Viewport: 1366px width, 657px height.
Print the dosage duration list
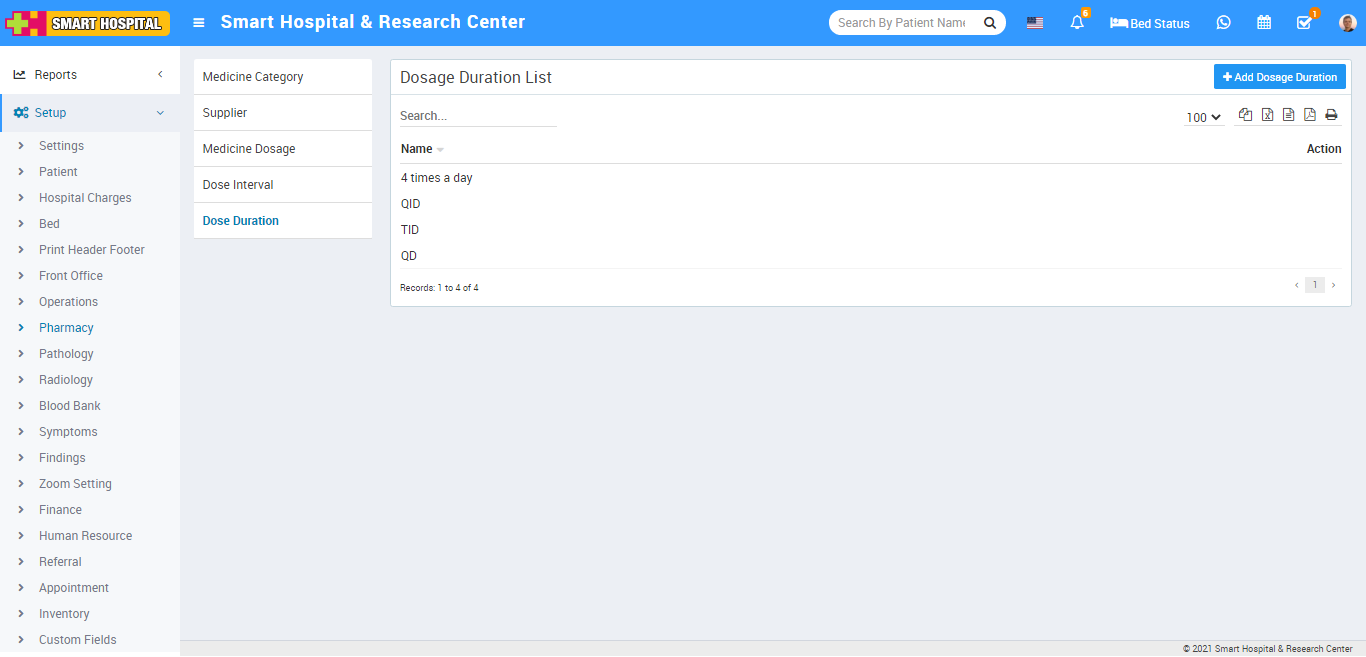[1331, 115]
